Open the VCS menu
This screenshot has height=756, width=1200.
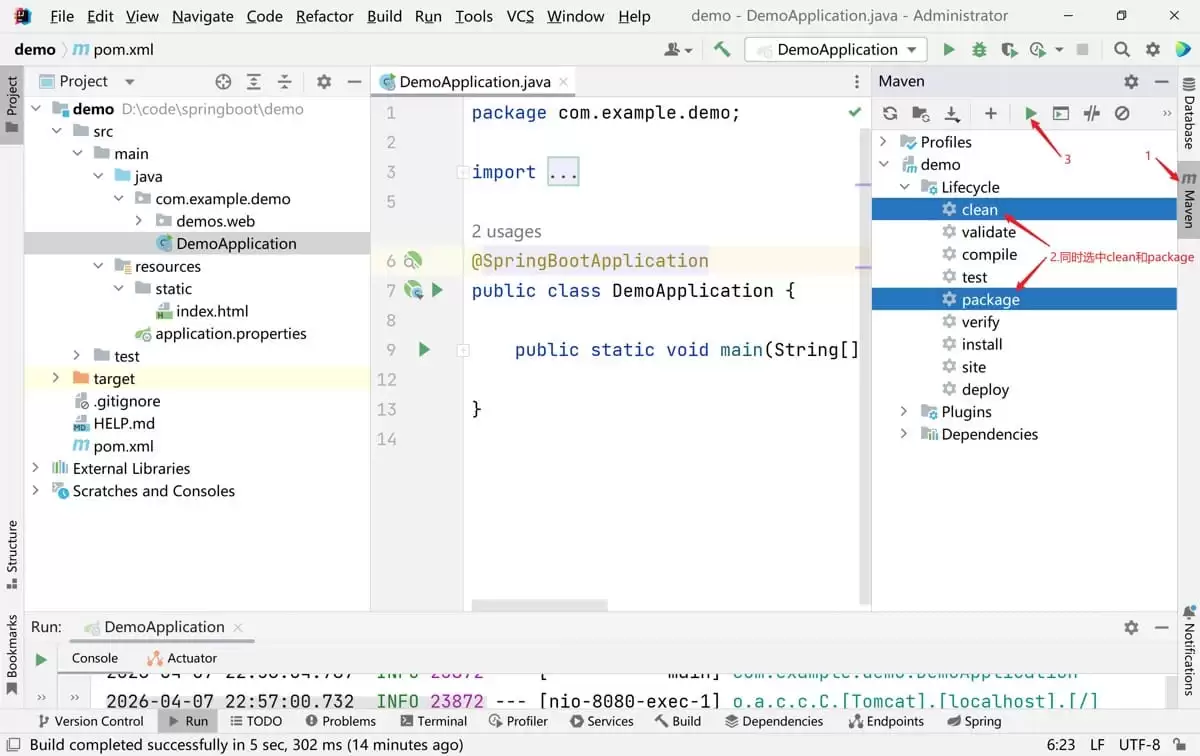pos(520,16)
